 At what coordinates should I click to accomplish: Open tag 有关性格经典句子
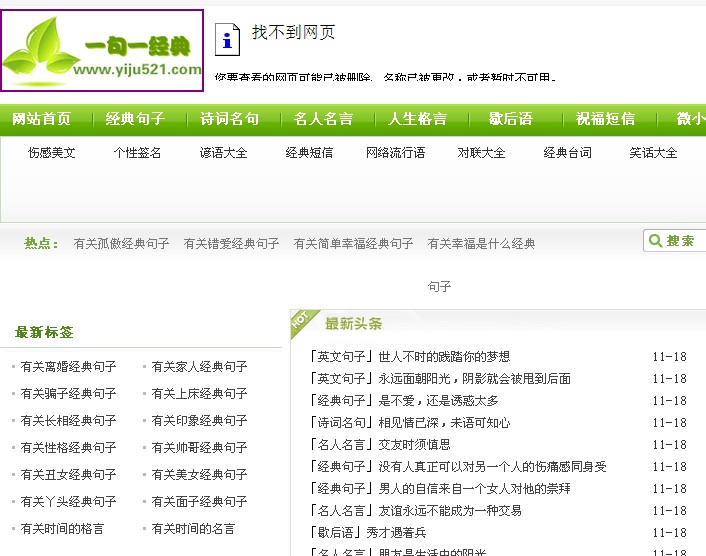click(x=68, y=448)
